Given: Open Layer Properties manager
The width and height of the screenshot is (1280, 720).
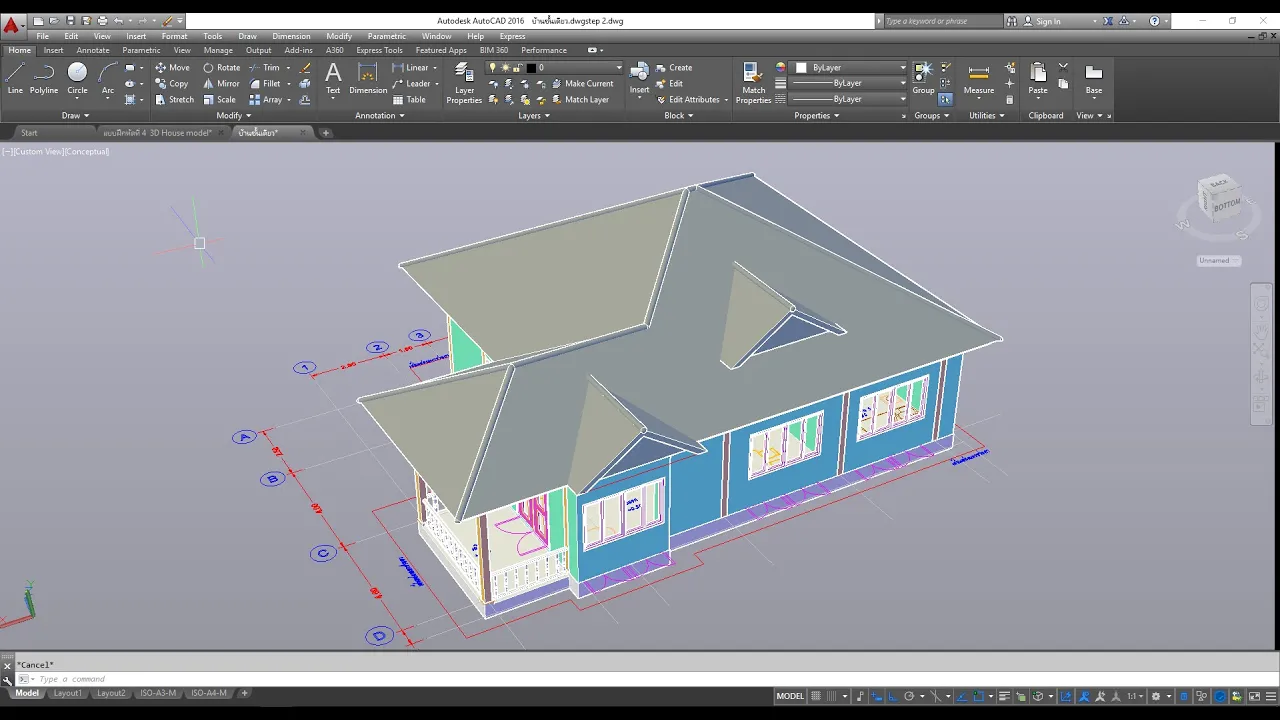Looking at the screenshot, I should [464, 82].
